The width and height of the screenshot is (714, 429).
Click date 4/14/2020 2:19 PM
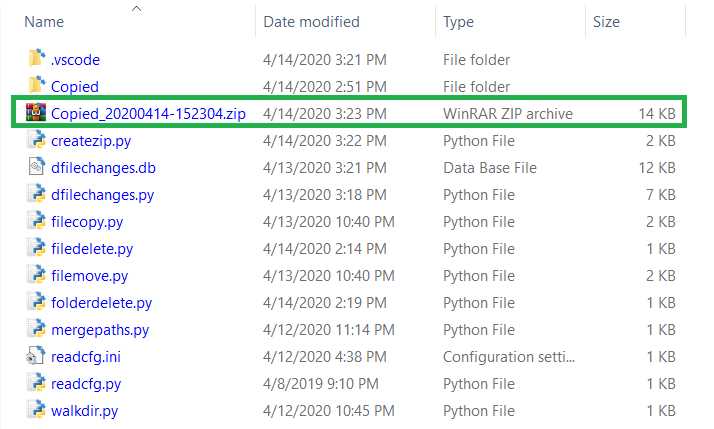325,303
